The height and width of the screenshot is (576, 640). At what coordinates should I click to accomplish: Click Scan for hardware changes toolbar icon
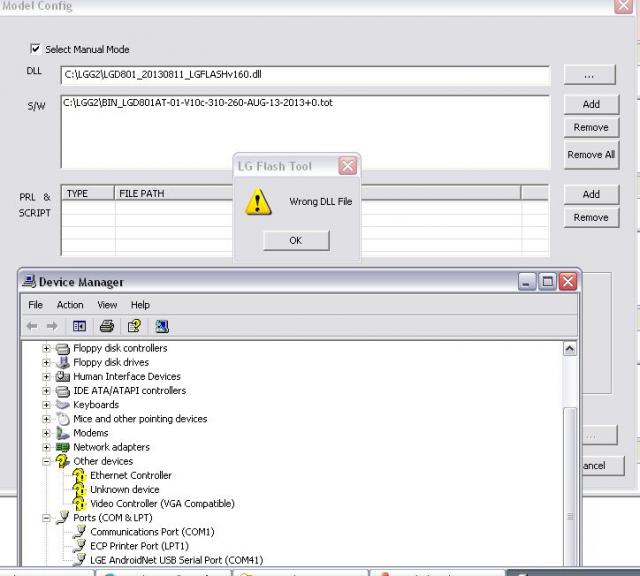click(163, 326)
